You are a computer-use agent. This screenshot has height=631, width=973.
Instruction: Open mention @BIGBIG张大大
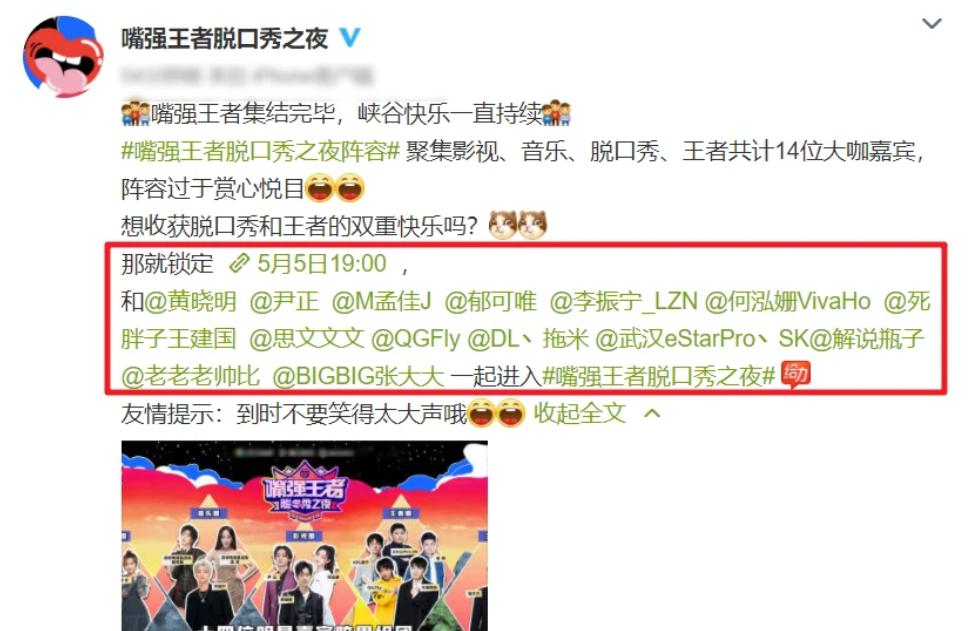[x=358, y=376]
